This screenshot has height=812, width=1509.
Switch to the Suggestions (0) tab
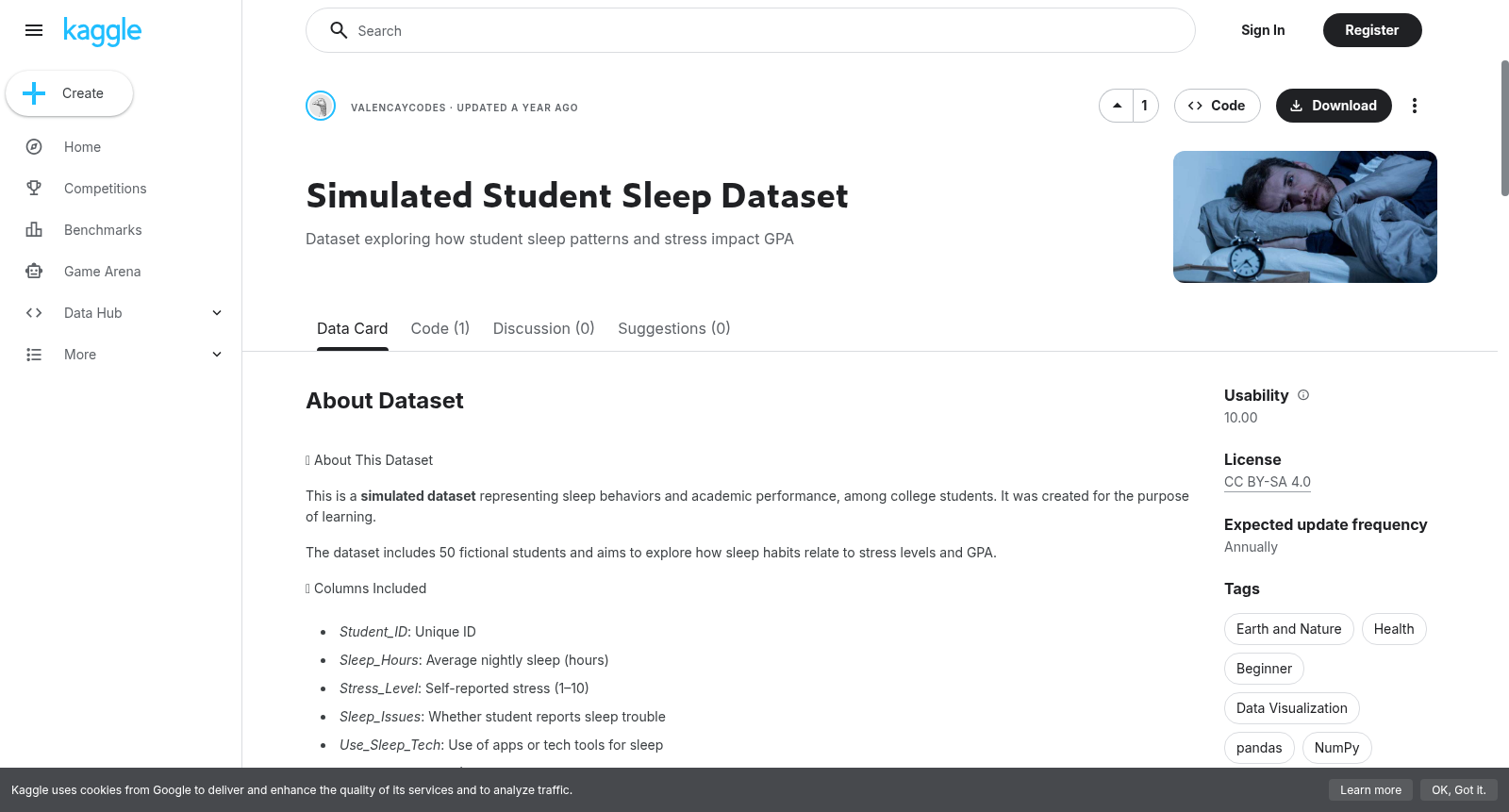[x=674, y=328]
